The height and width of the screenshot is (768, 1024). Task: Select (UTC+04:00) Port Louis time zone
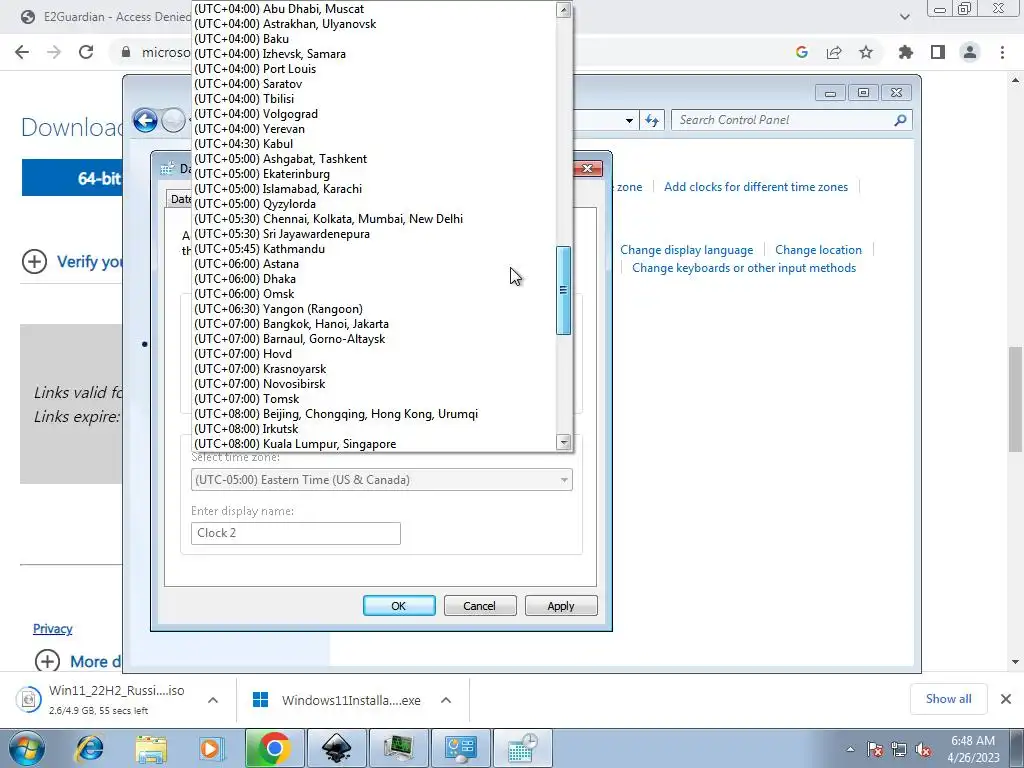(x=374, y=69)
